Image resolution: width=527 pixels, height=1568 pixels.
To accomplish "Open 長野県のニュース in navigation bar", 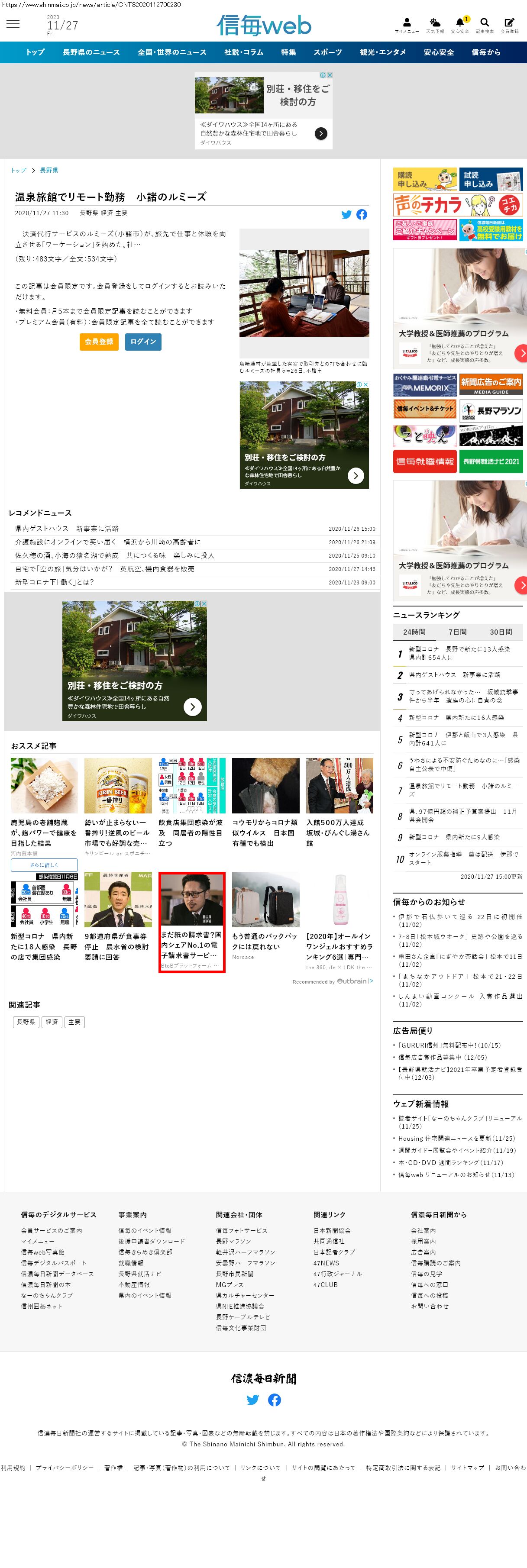I will pyautogui.click(x=91, y=52).
